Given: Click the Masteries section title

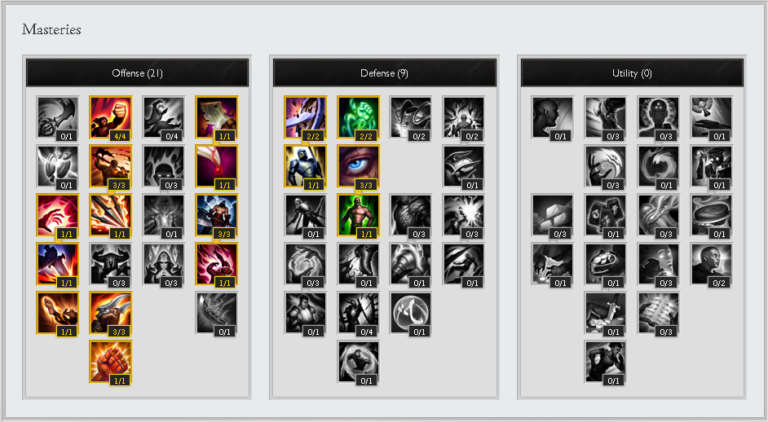Looking at the screenshot, I should [51, 29].
